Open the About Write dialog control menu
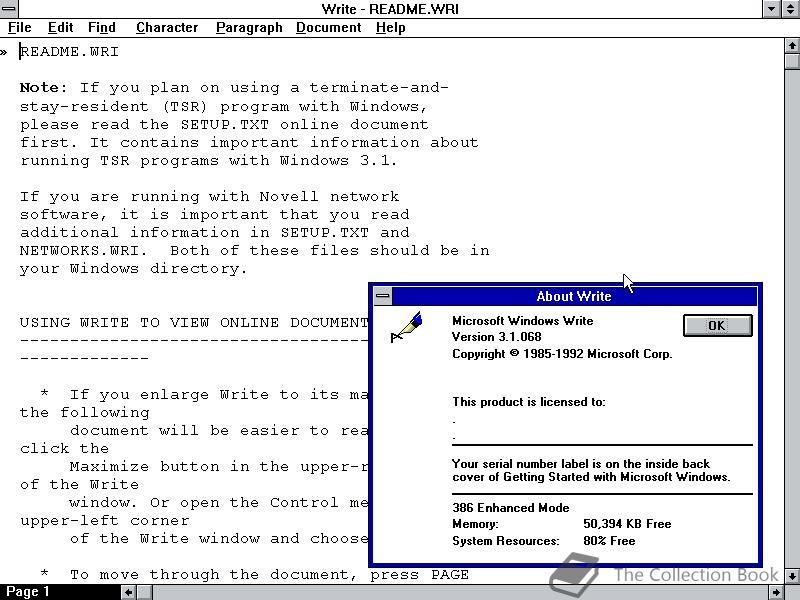Screen dimensions: 800x600 tap(383, 296)
